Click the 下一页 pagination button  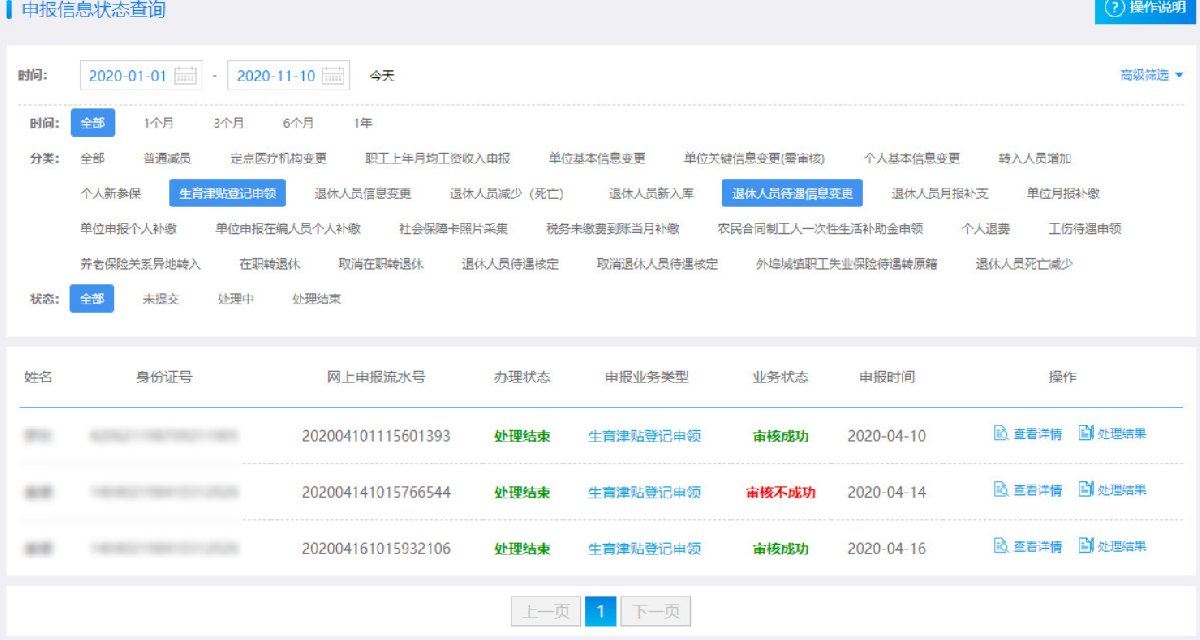655,611
